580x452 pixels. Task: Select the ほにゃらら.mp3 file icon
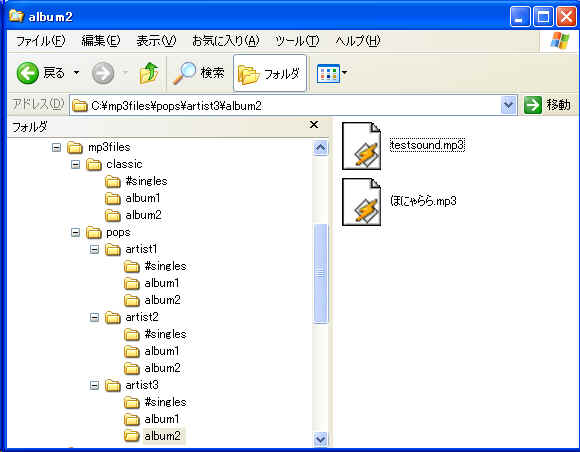361,202
